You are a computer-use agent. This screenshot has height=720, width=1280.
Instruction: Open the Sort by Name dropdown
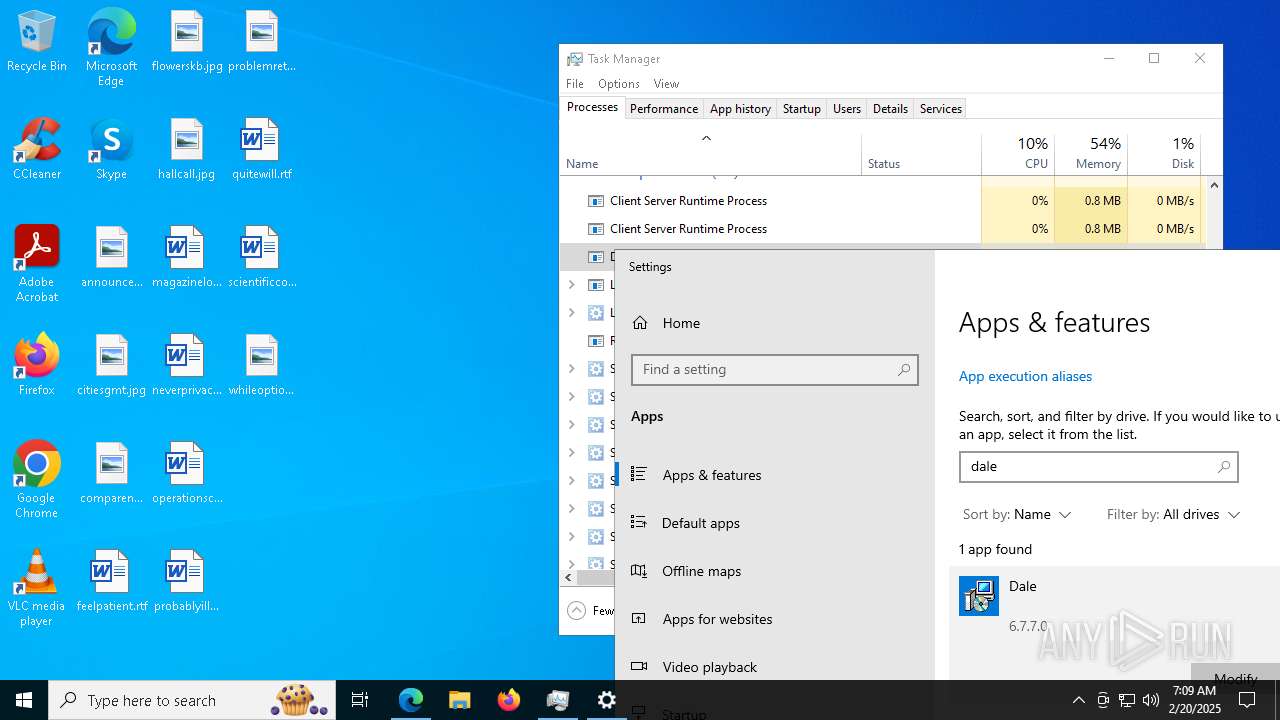pyautogui.click(x=1017, y=514)
